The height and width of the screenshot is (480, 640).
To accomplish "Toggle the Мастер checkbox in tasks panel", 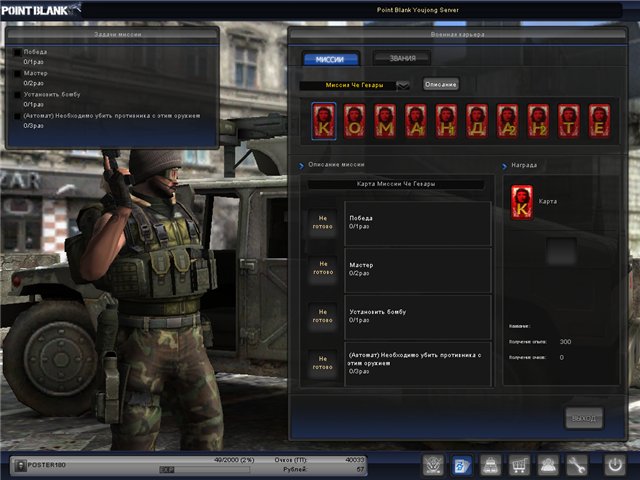I will point(17,73).
